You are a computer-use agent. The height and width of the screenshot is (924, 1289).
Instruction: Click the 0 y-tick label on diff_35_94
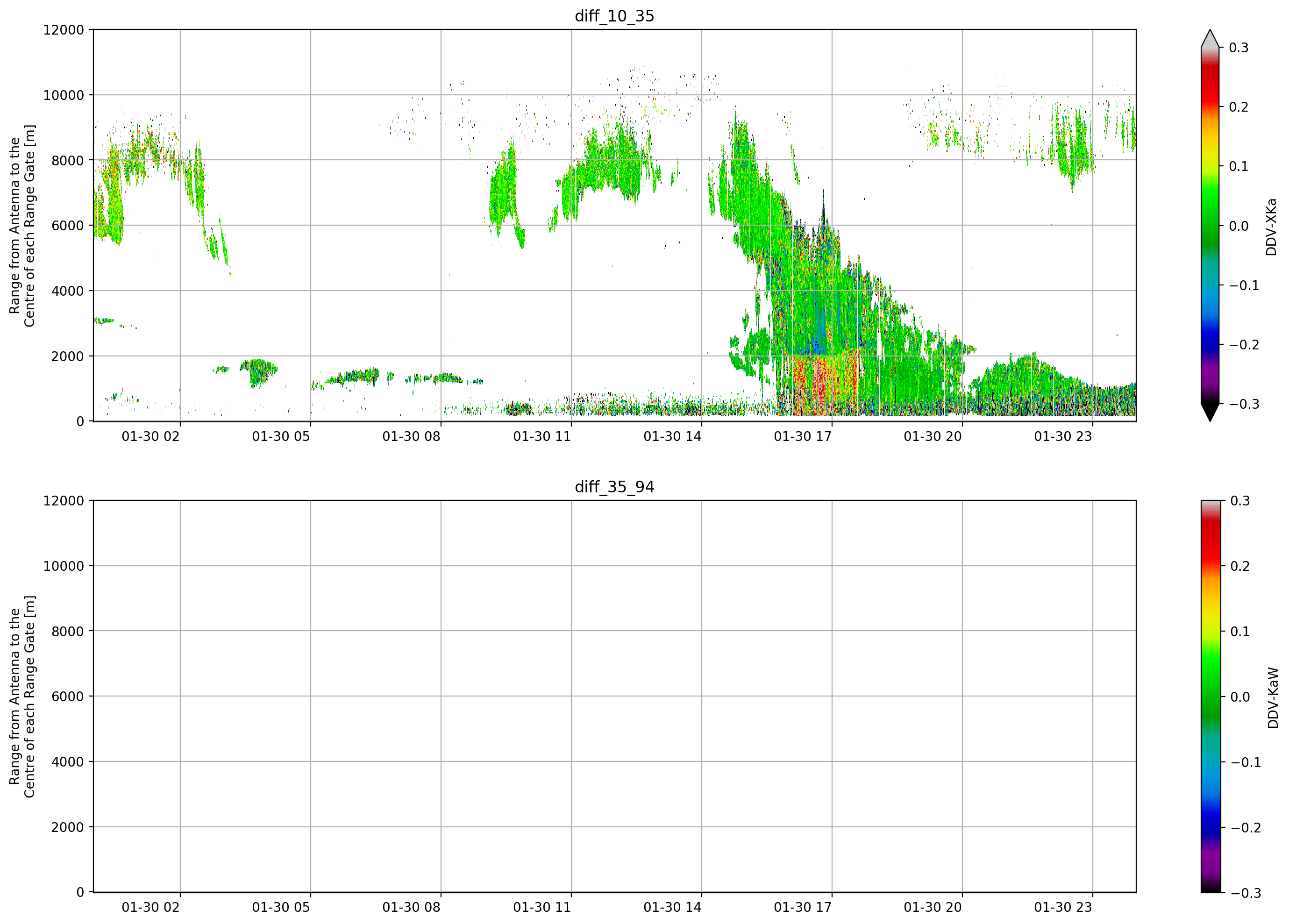coord(80,892)
